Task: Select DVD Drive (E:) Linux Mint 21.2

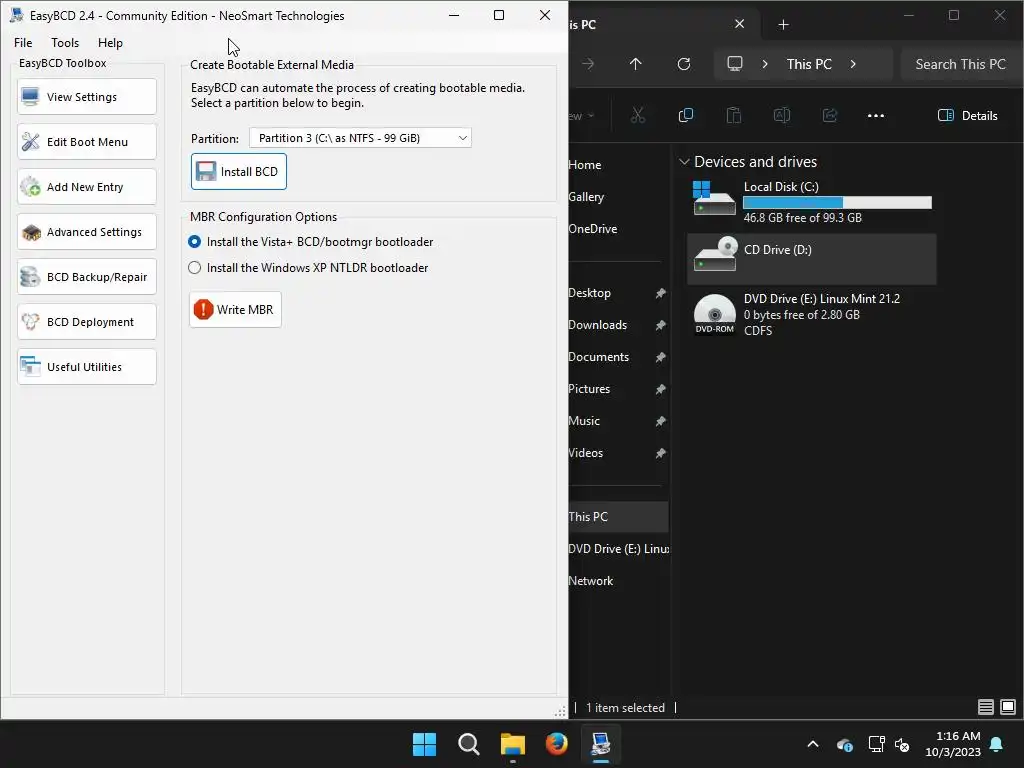Action: pyautogui.click(x=812, y=314)
